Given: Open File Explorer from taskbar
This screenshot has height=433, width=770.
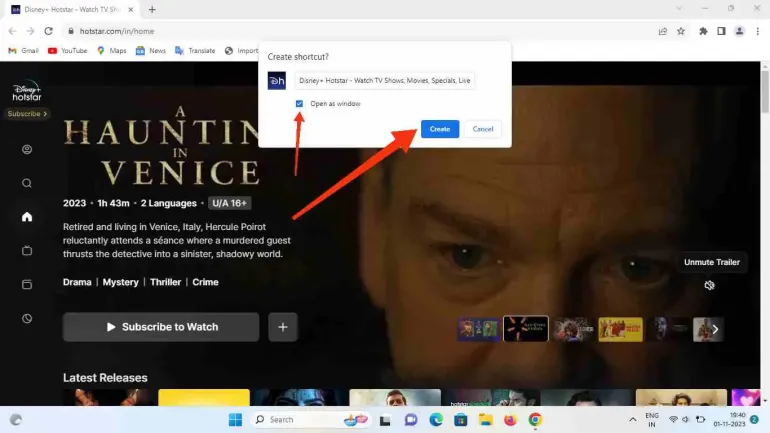Looking at the screenshot, I should click(x=486, y=420).
